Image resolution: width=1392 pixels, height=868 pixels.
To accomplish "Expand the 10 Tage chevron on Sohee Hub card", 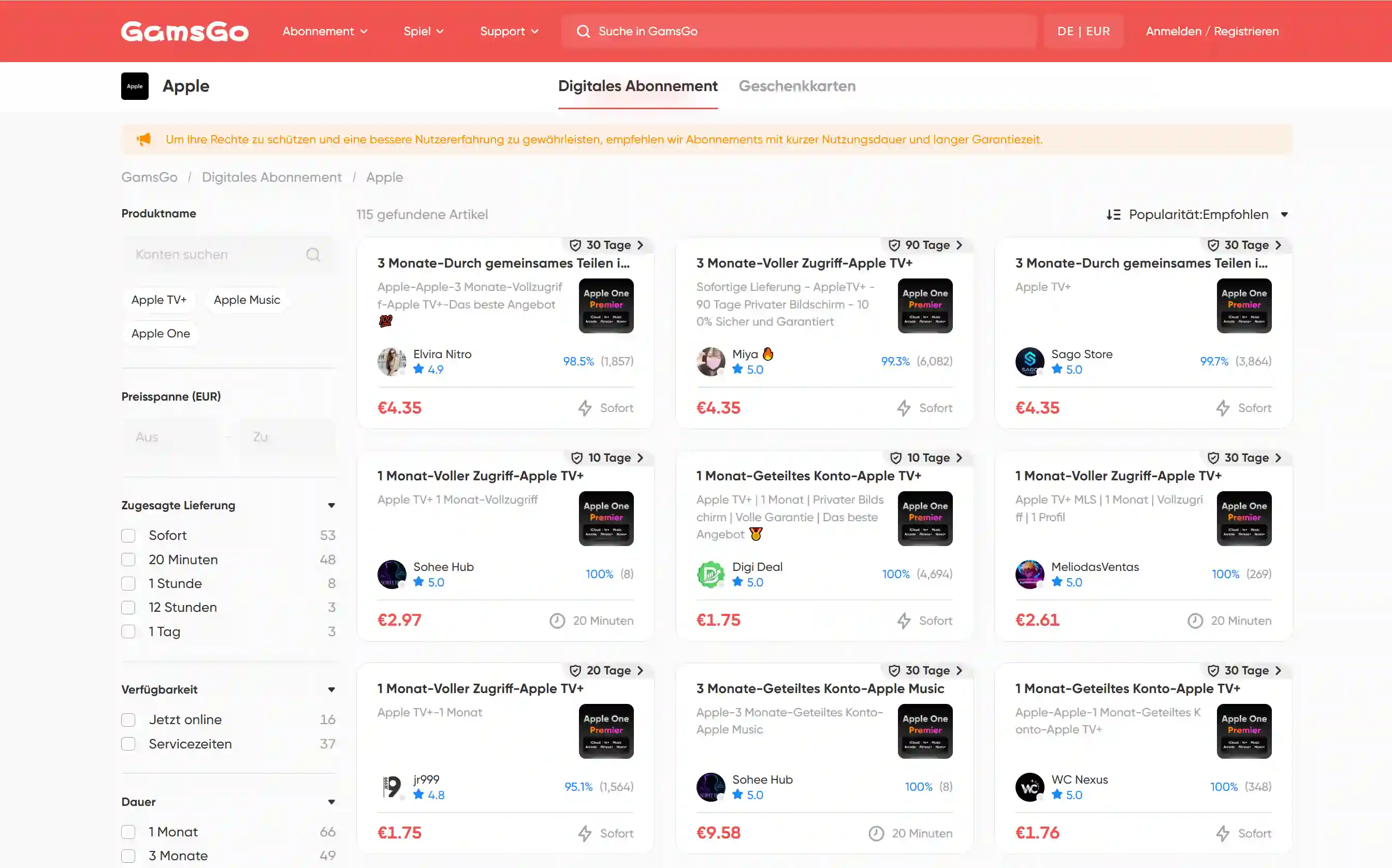I will click(640, 458).
